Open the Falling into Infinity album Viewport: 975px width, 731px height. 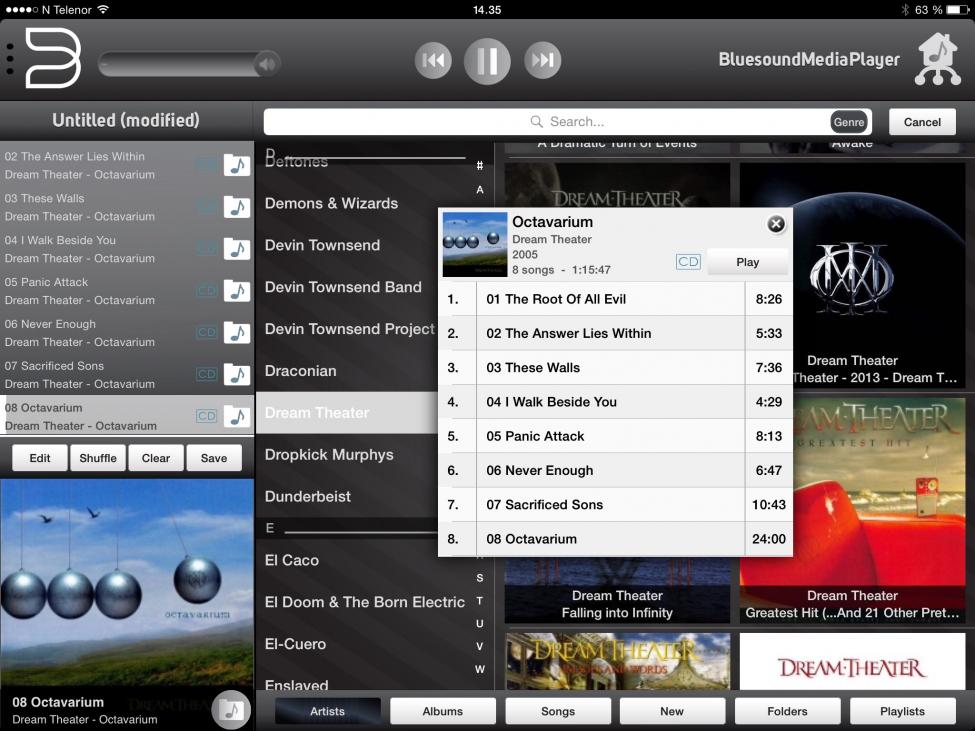click(x=617, y=589)
